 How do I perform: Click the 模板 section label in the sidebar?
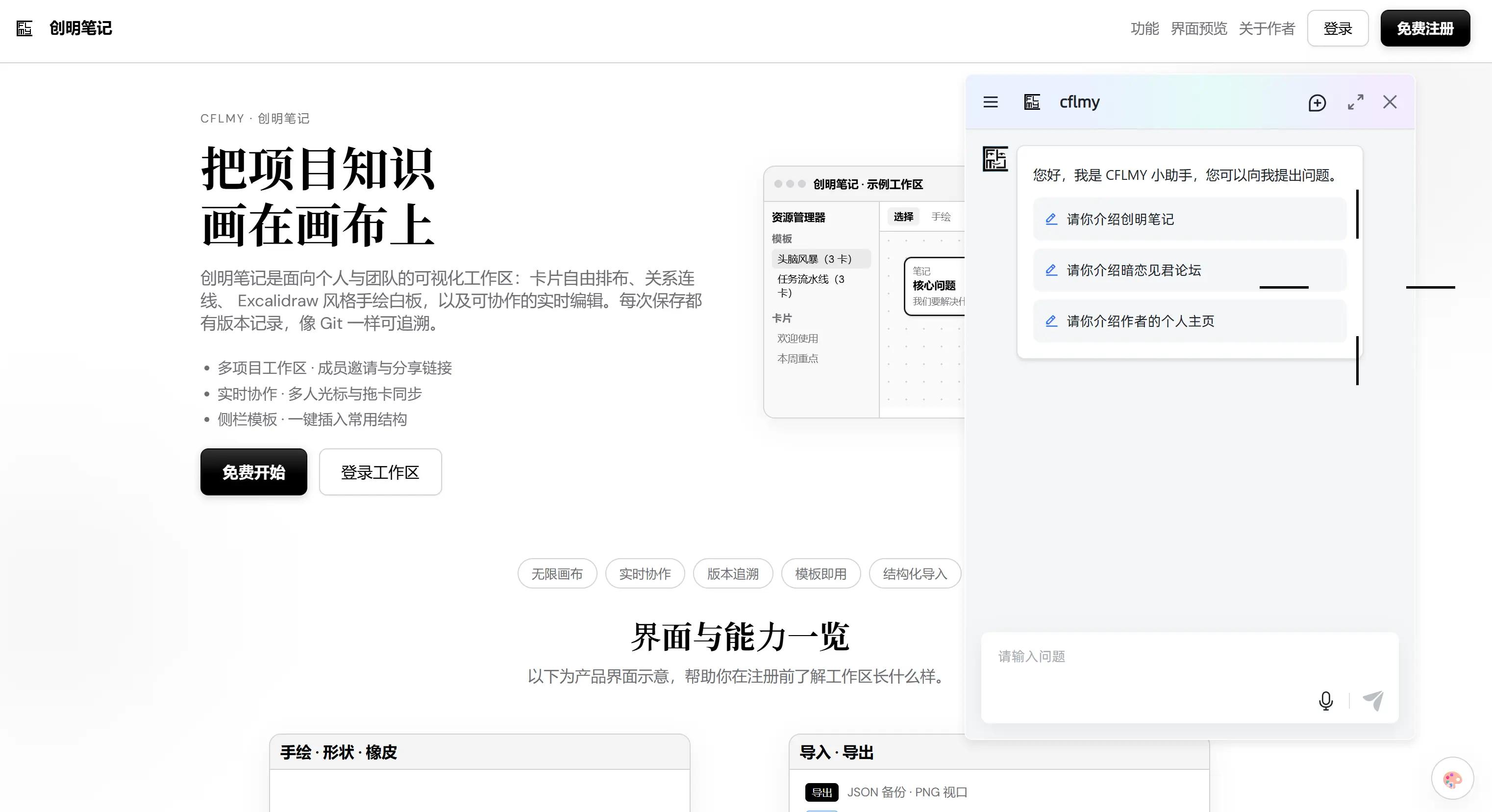781,239
